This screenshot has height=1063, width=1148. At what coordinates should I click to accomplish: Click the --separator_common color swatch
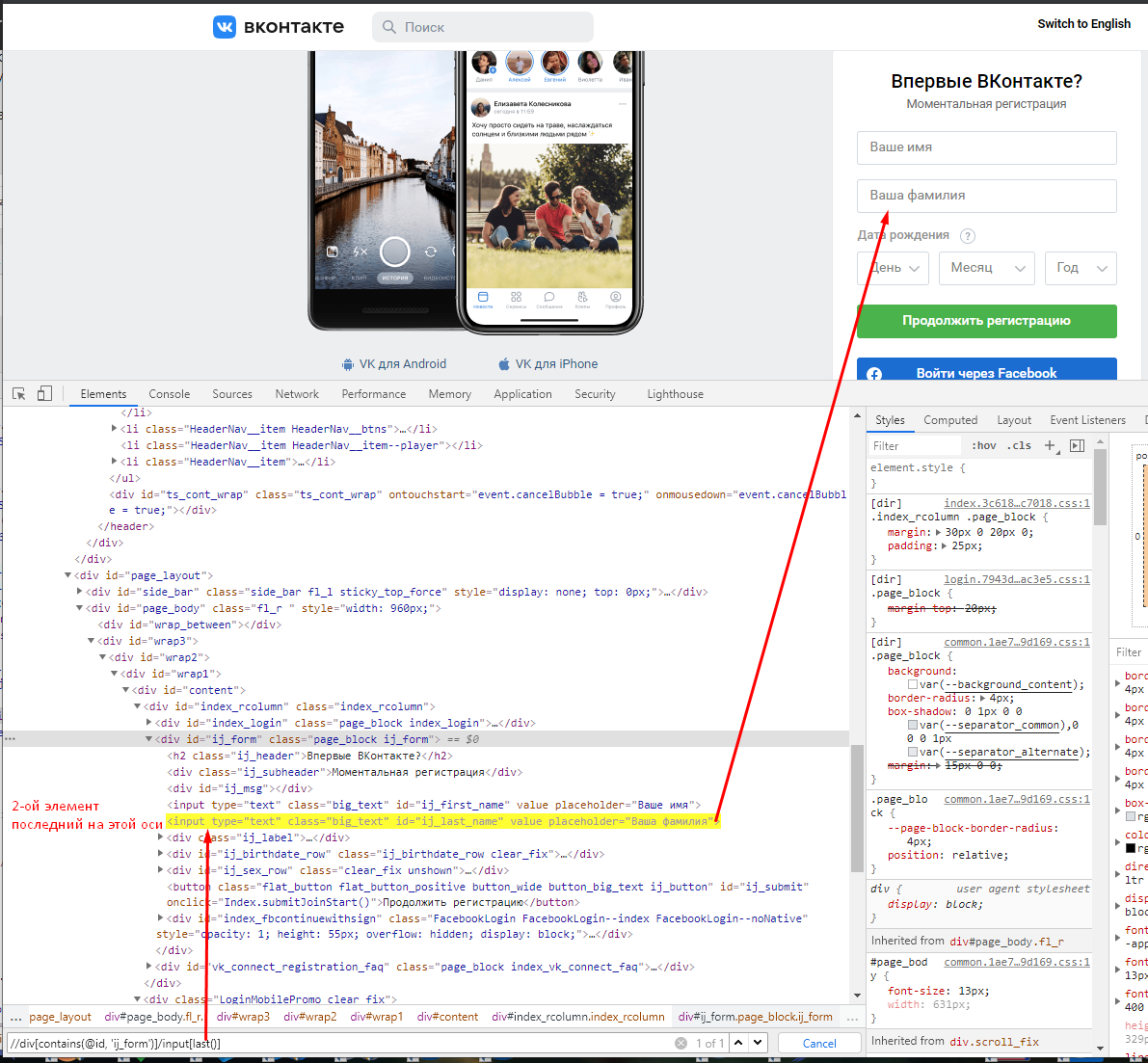point(913,725)
